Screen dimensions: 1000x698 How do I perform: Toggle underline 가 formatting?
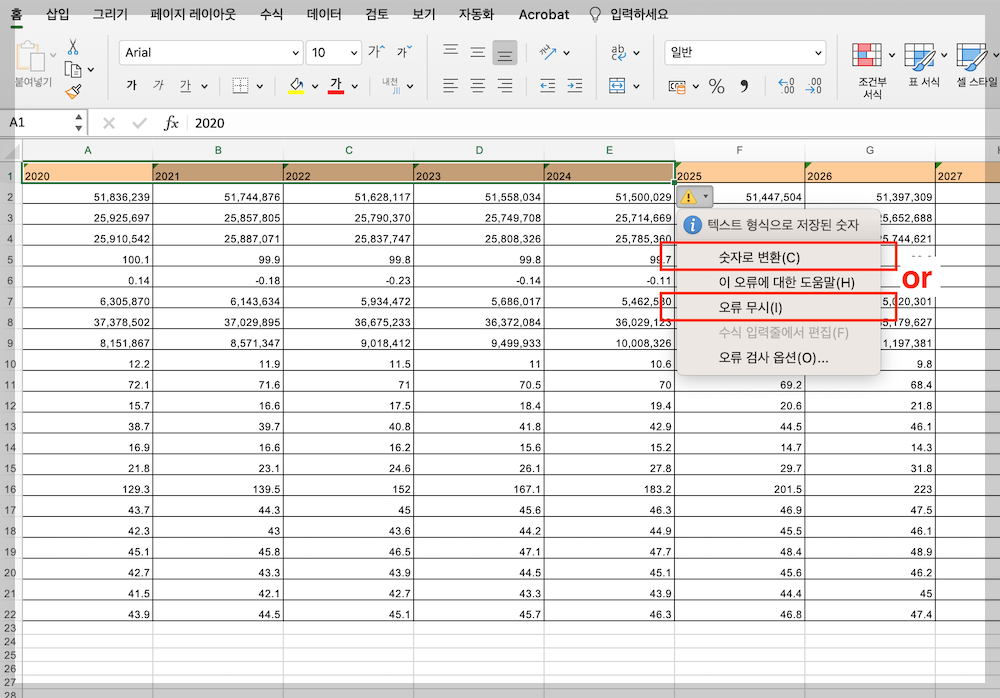(x=185, y=85)
